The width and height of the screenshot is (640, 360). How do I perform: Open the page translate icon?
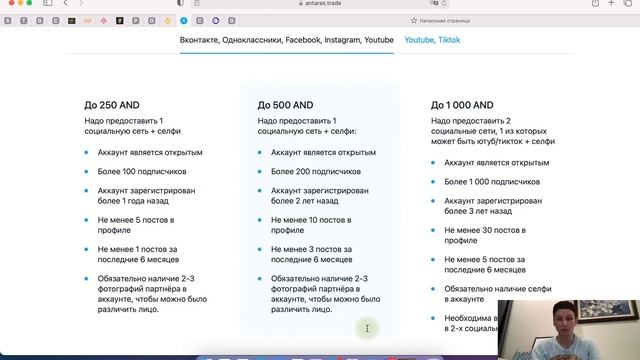[434, 3]
